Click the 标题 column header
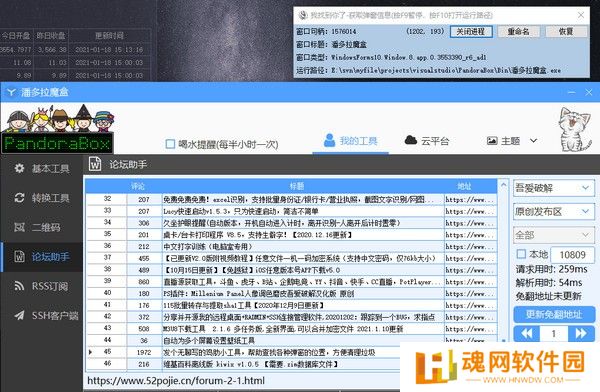This screenshot has width=600, height=392. point(297,186)
